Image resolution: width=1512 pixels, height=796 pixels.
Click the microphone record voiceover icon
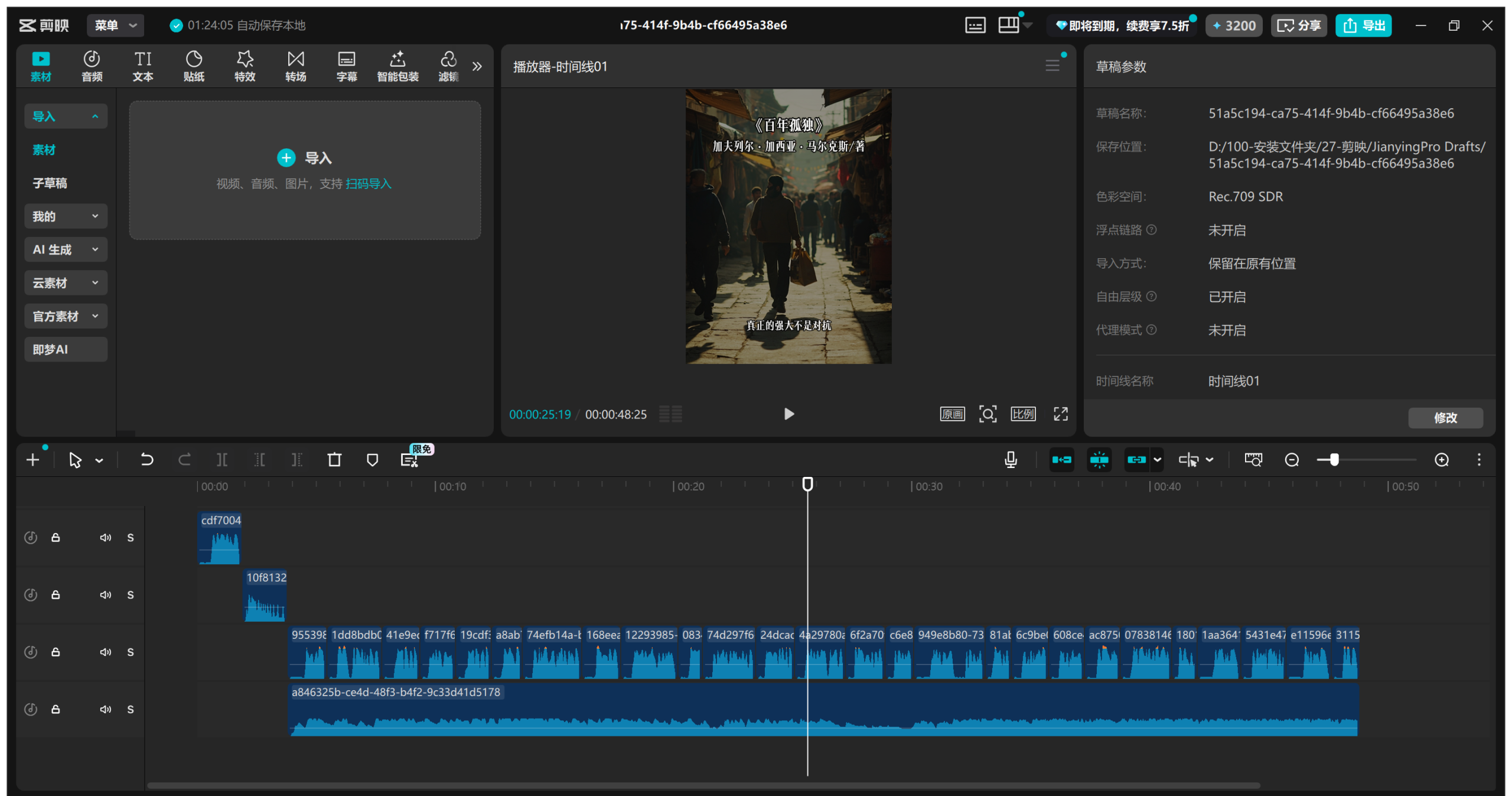pyautogui.click(x=1011, y=460)
